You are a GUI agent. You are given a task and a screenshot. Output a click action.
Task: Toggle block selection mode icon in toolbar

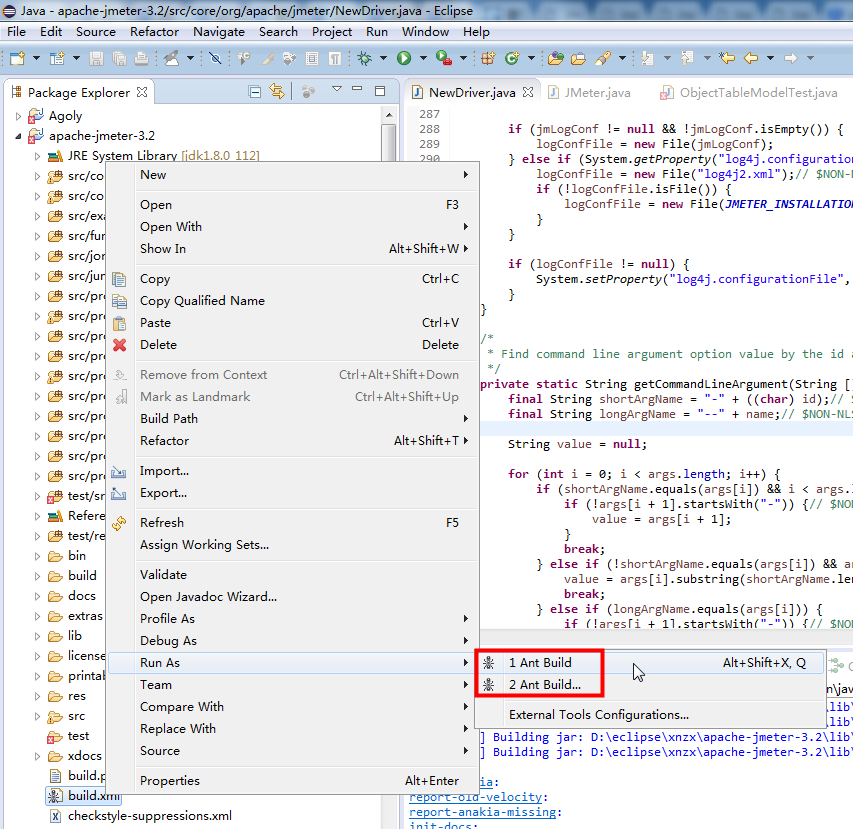click(x=312, y=58)
